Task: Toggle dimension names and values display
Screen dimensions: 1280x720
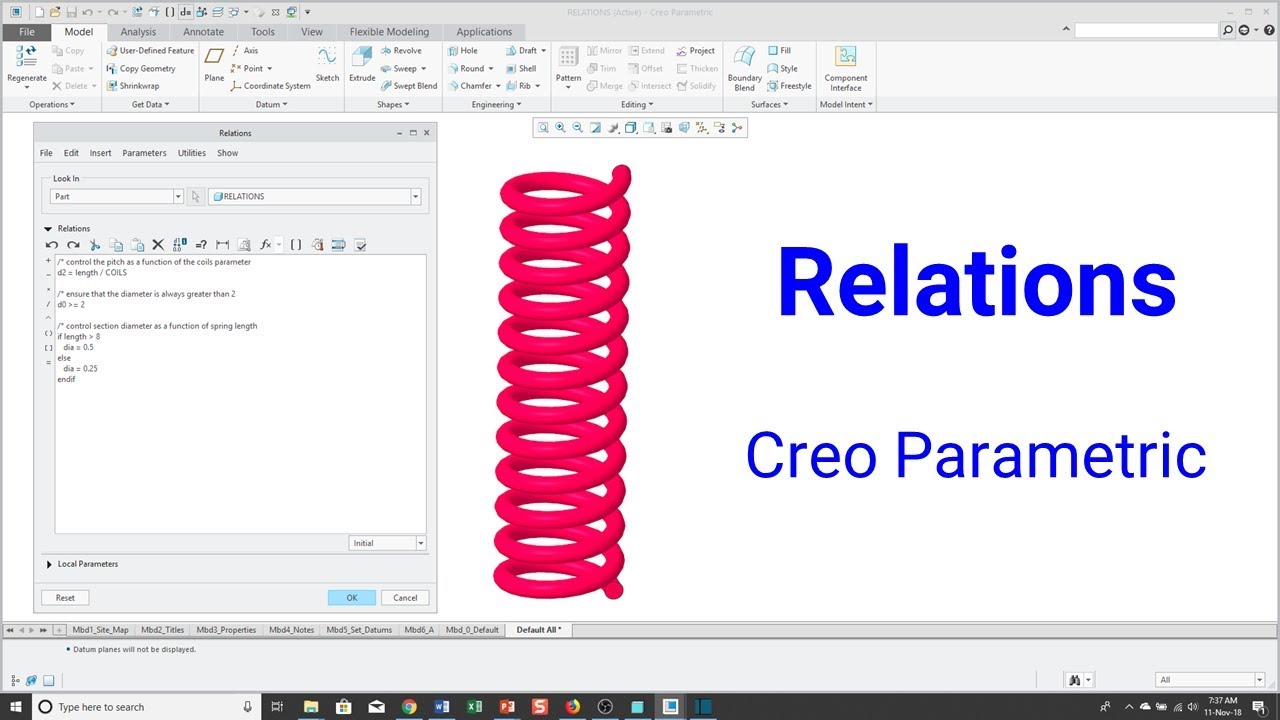Action: (x=179, y=245)
